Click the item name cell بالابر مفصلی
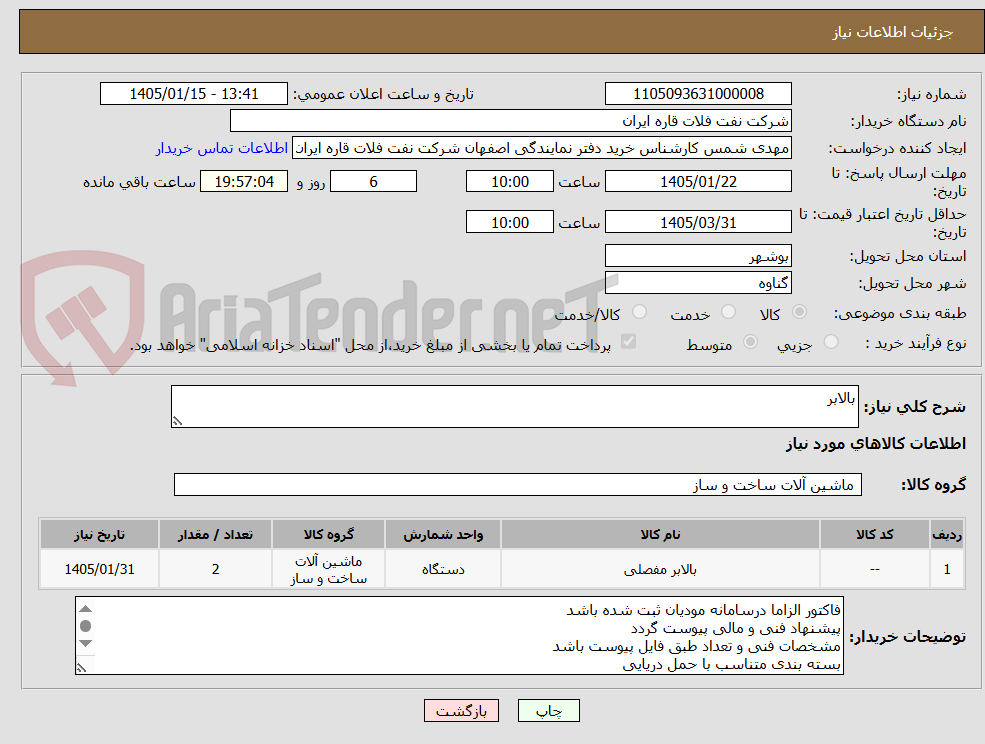Screen dimensions: 985x744 point(660,569)
